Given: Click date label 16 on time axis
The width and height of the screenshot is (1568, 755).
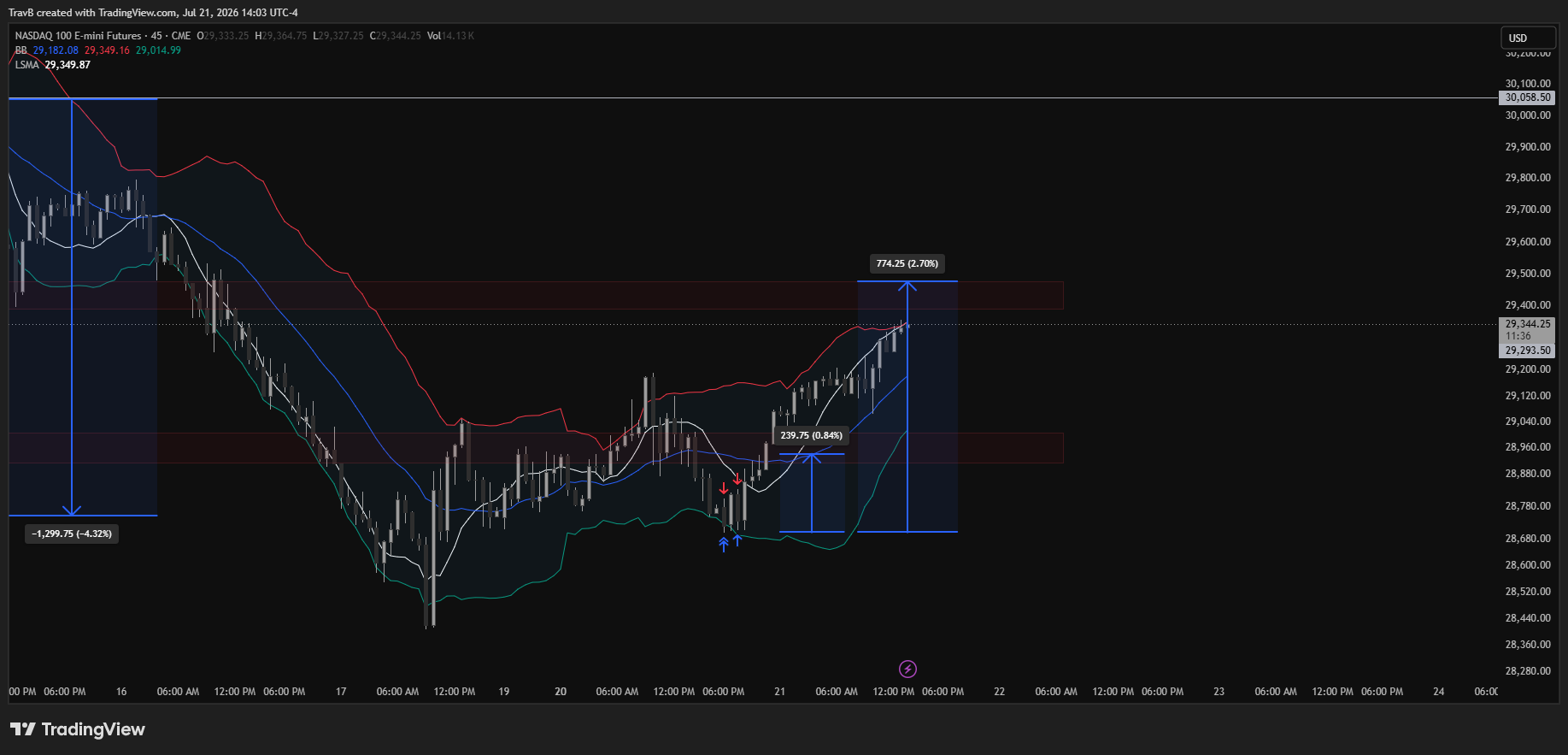Looking at the screenshot, I should 121,692.
